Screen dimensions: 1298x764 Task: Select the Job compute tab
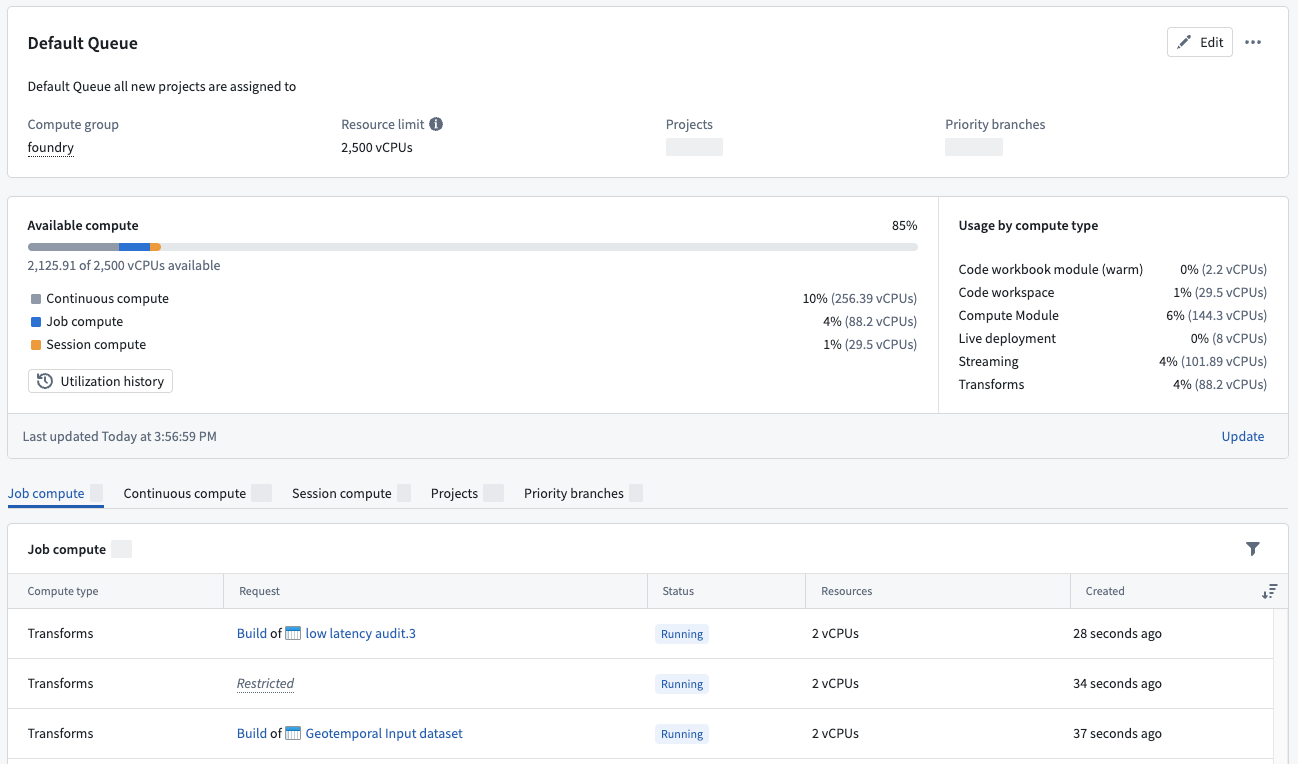(55, 493)
